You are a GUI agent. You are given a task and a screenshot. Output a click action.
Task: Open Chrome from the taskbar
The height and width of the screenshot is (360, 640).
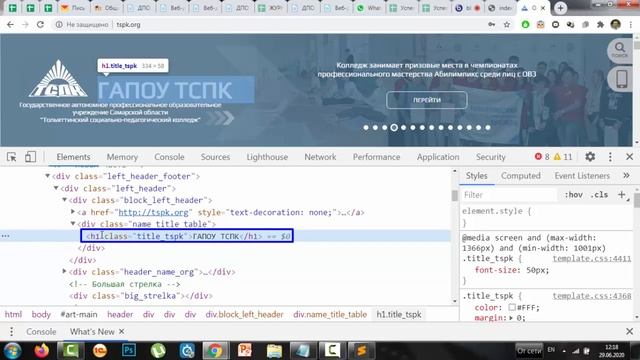215,350
